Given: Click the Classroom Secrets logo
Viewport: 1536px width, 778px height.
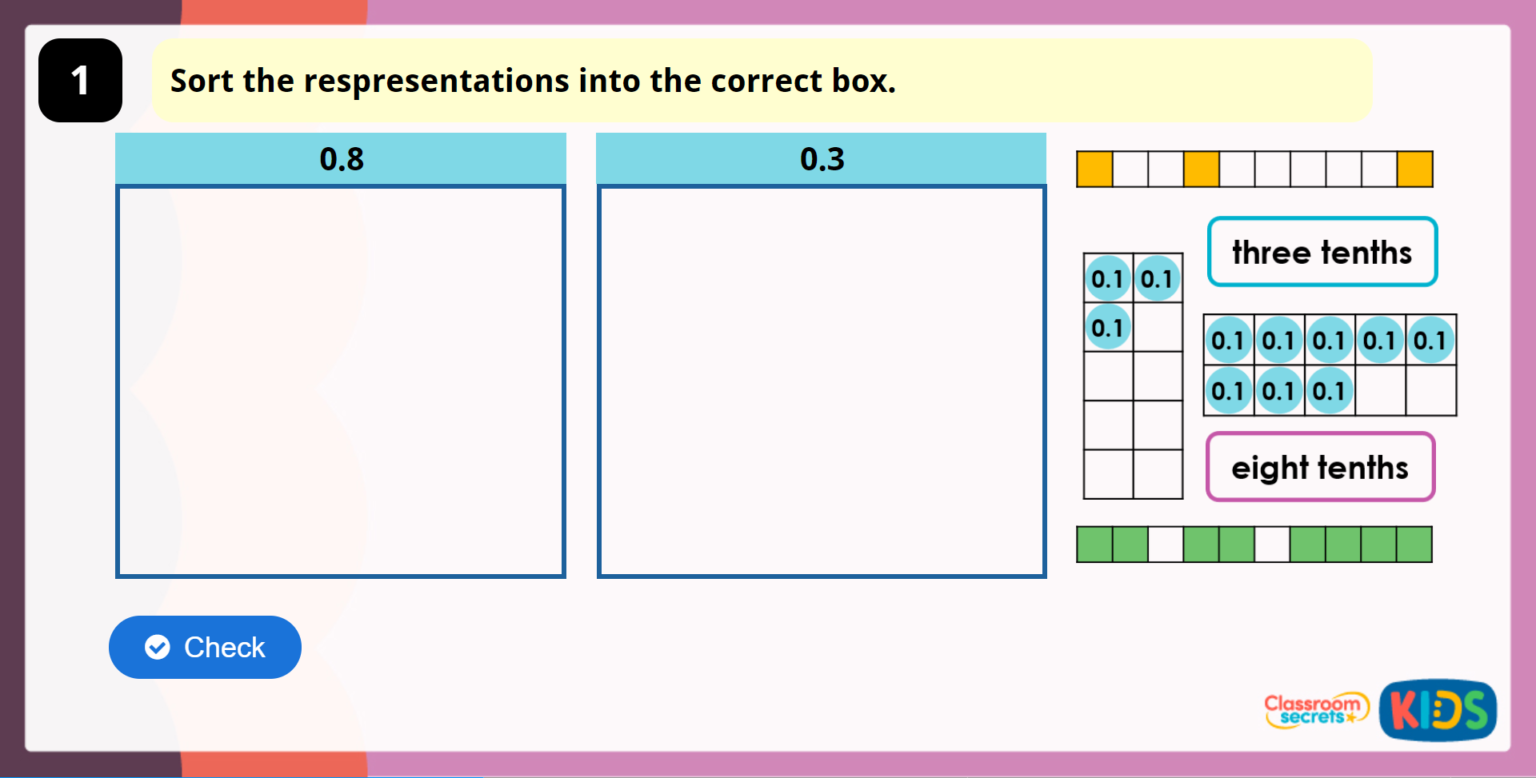Looking at the screenshot, I should tap(1316, 711).
